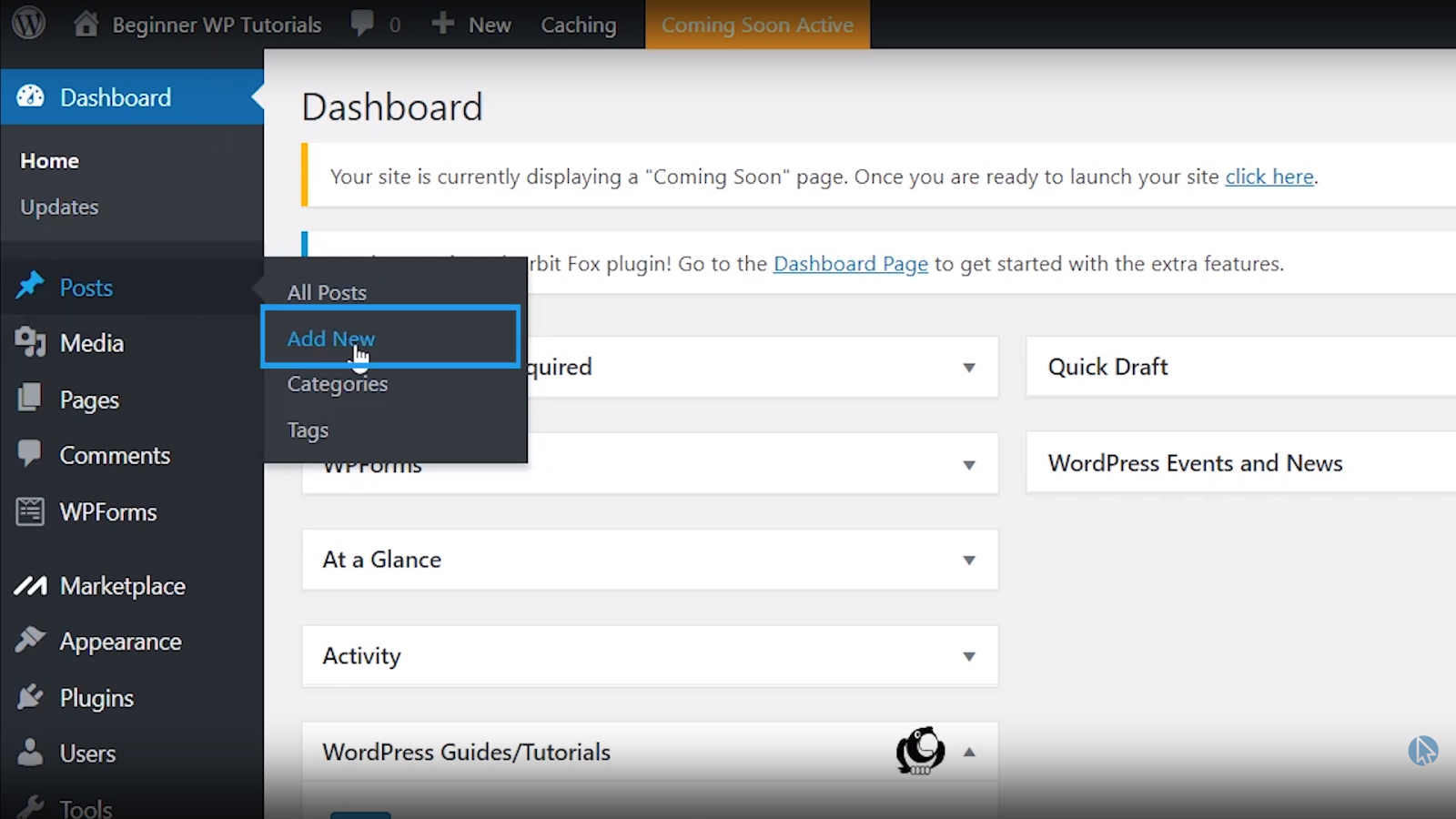Viewport: 1456px width, 819px height.
Task: Click the 'click here' launch site link
Action: [x=1269, y=177]
